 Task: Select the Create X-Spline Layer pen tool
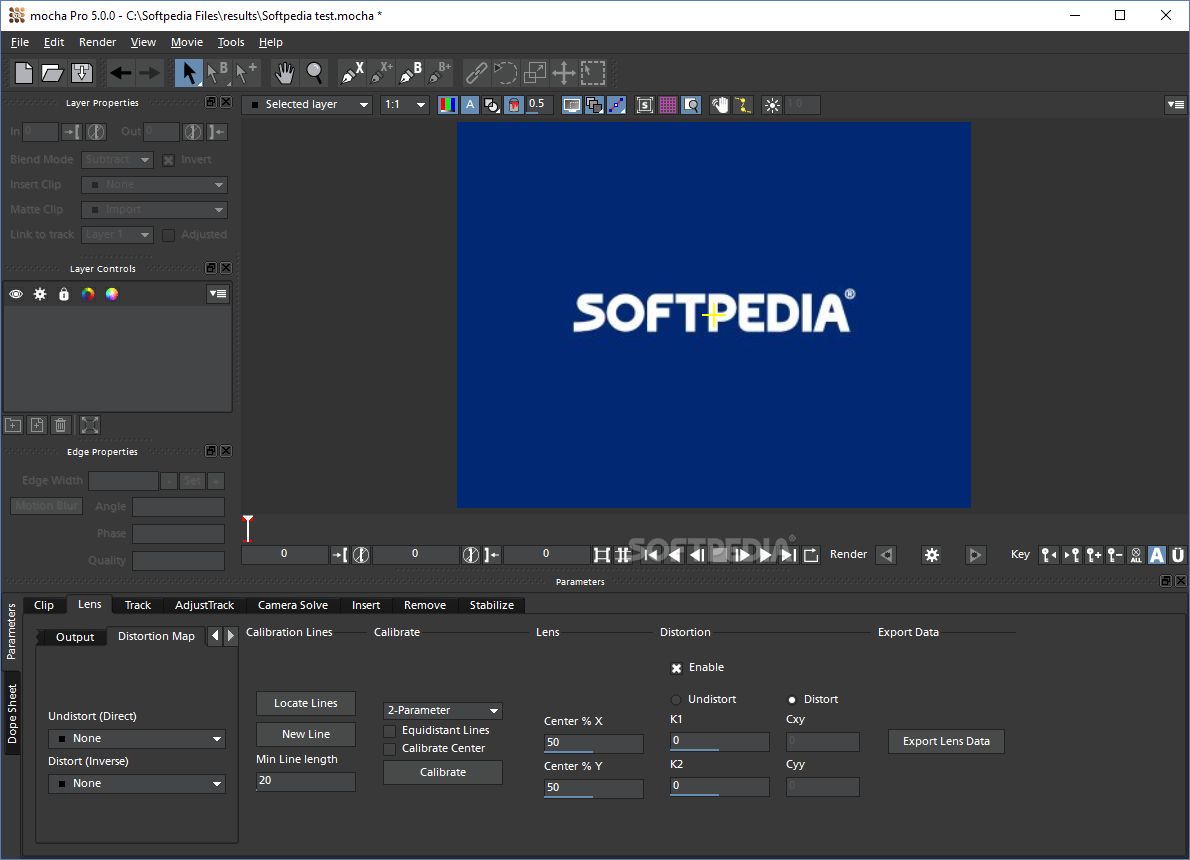coord(352,73)
